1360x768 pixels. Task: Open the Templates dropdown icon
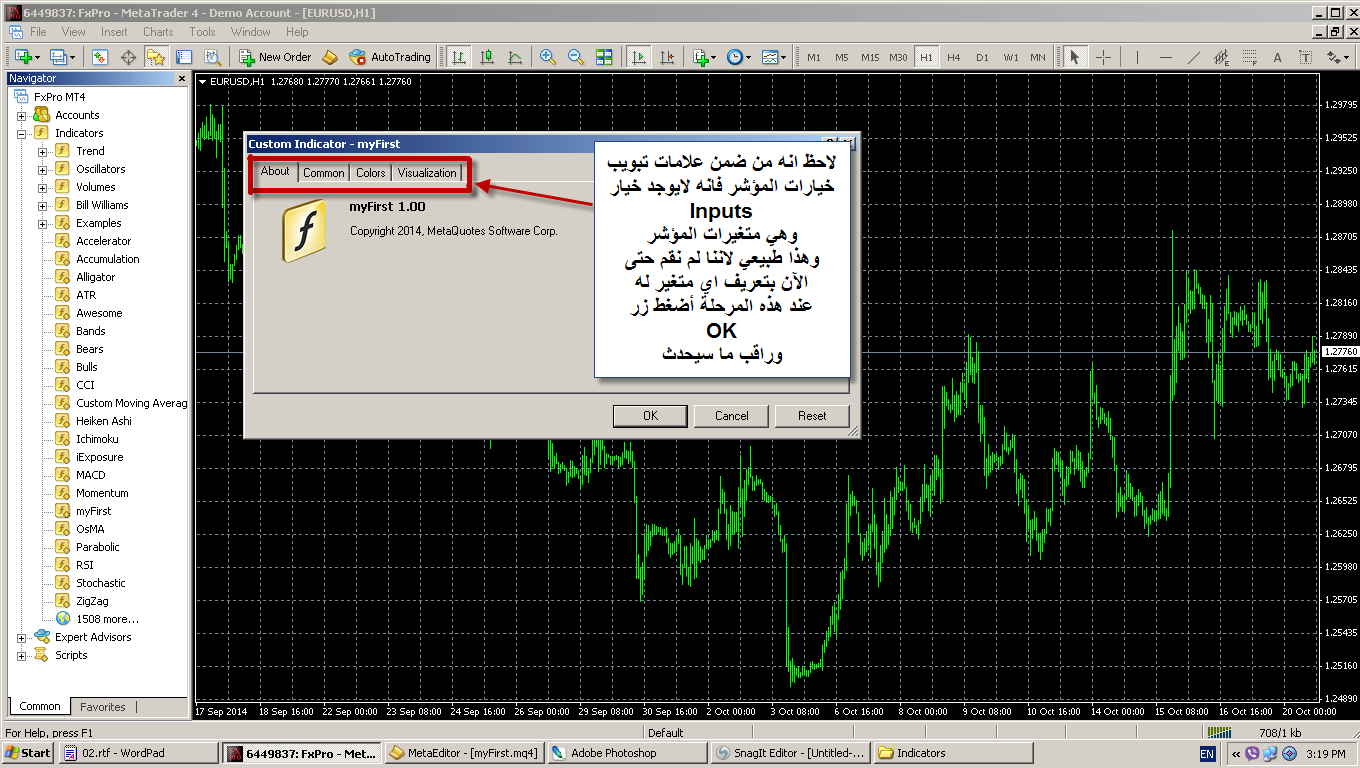[x=773, y=57]
